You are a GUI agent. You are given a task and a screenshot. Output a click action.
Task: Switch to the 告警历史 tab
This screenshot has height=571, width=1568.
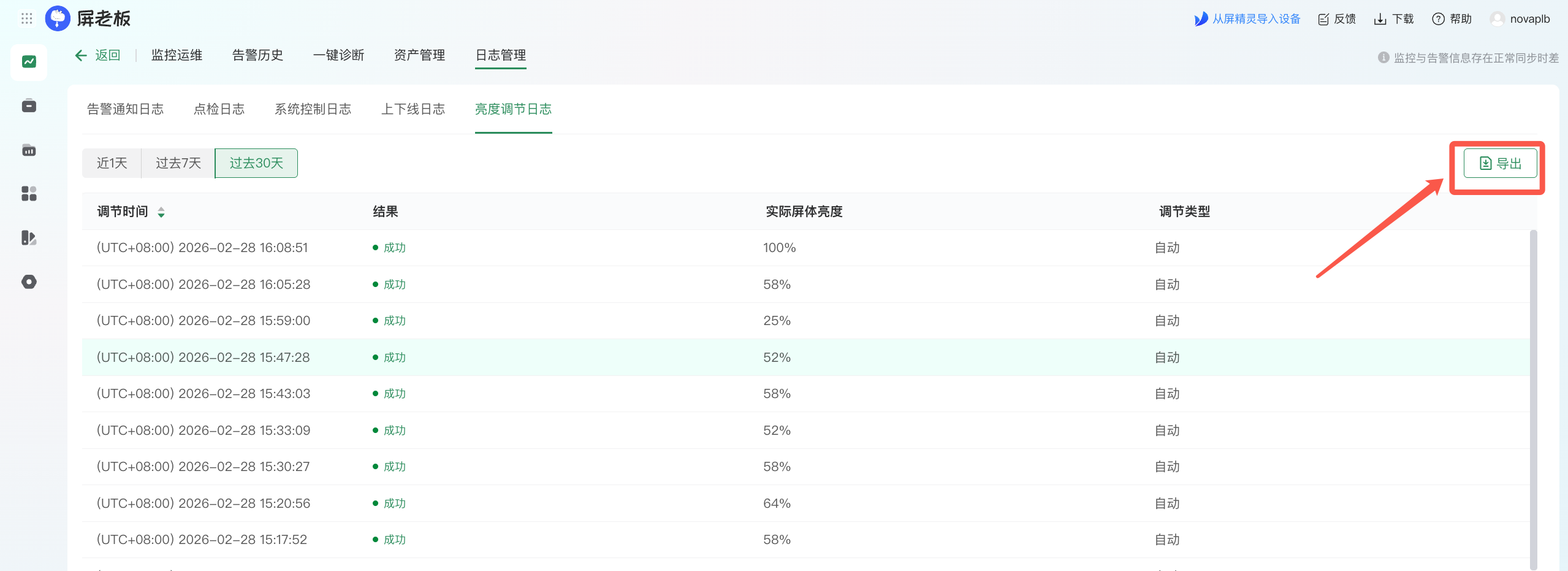257,55
